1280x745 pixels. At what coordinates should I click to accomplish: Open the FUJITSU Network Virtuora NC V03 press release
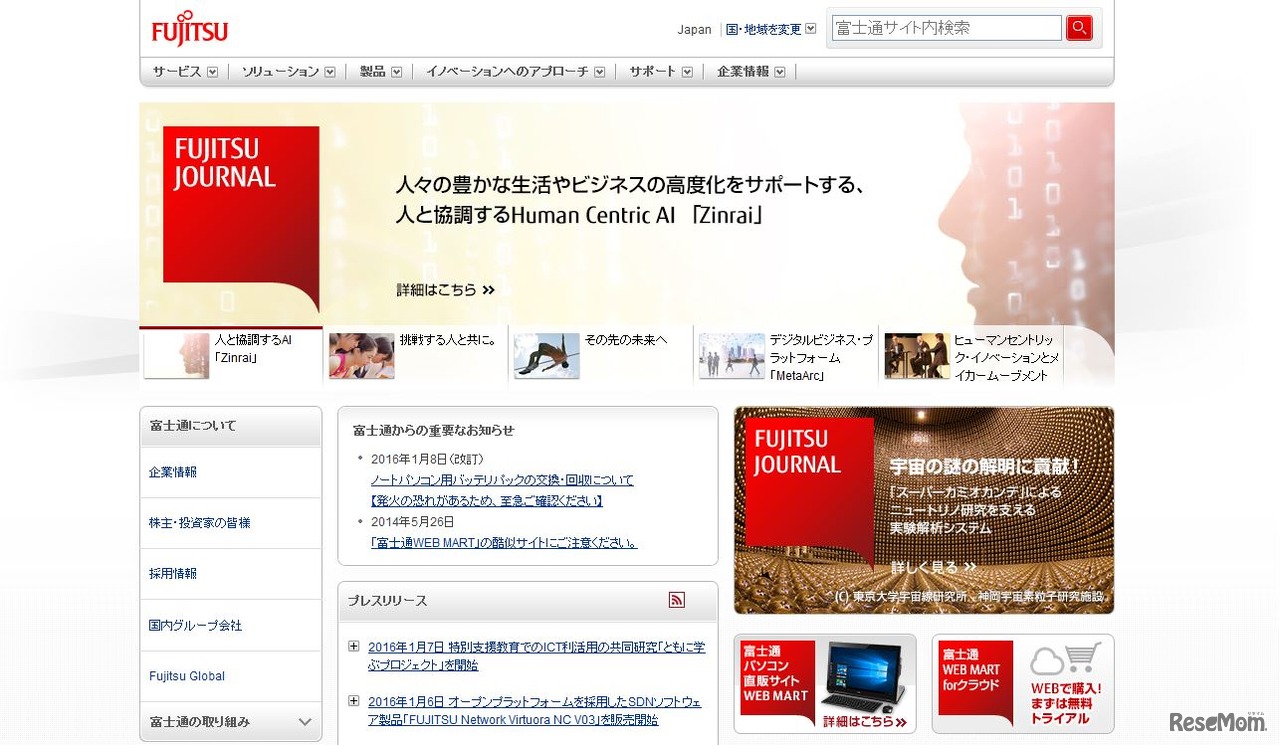coord(534,711)
